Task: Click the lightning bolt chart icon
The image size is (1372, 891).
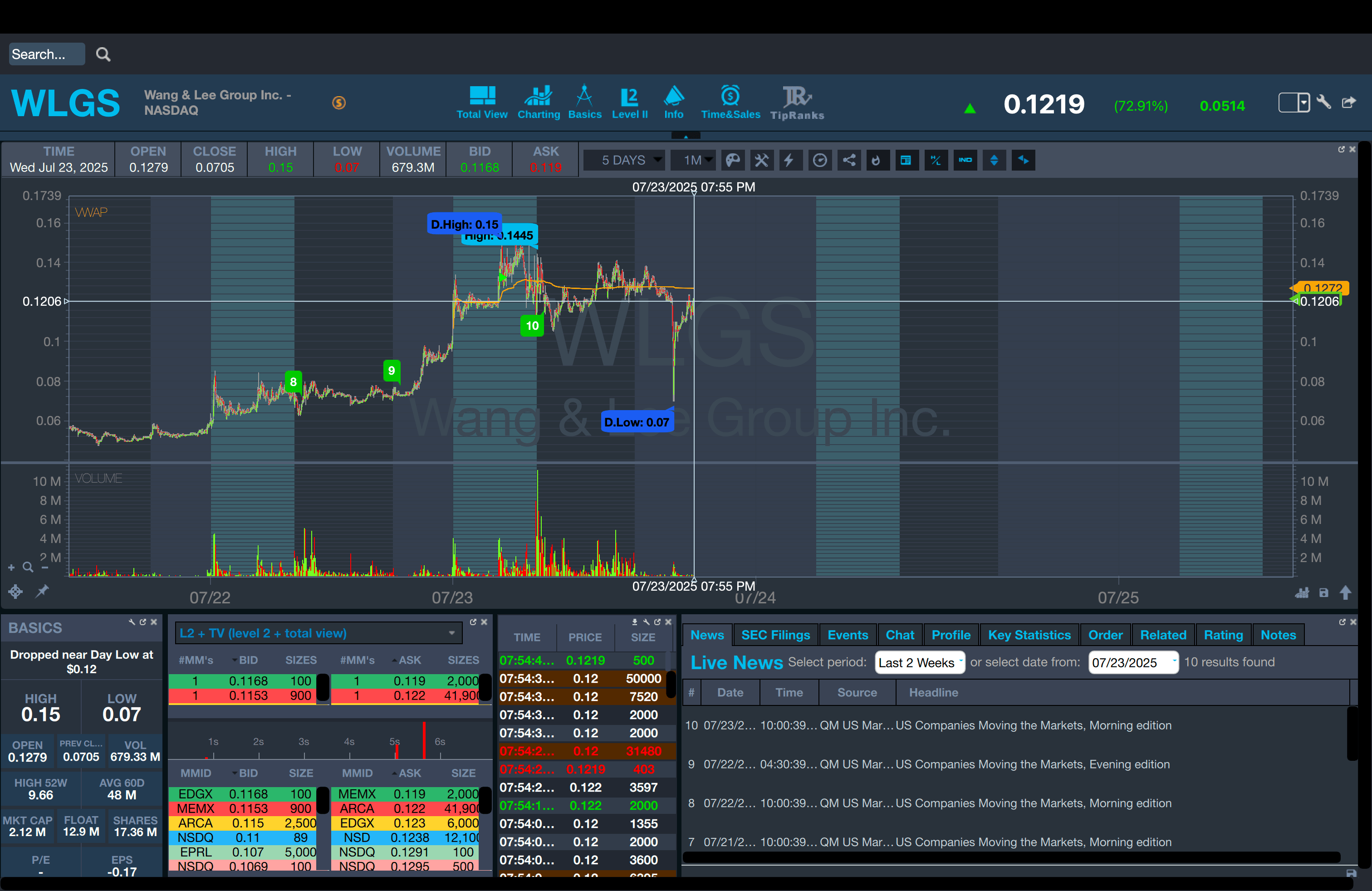Action: 789,160
